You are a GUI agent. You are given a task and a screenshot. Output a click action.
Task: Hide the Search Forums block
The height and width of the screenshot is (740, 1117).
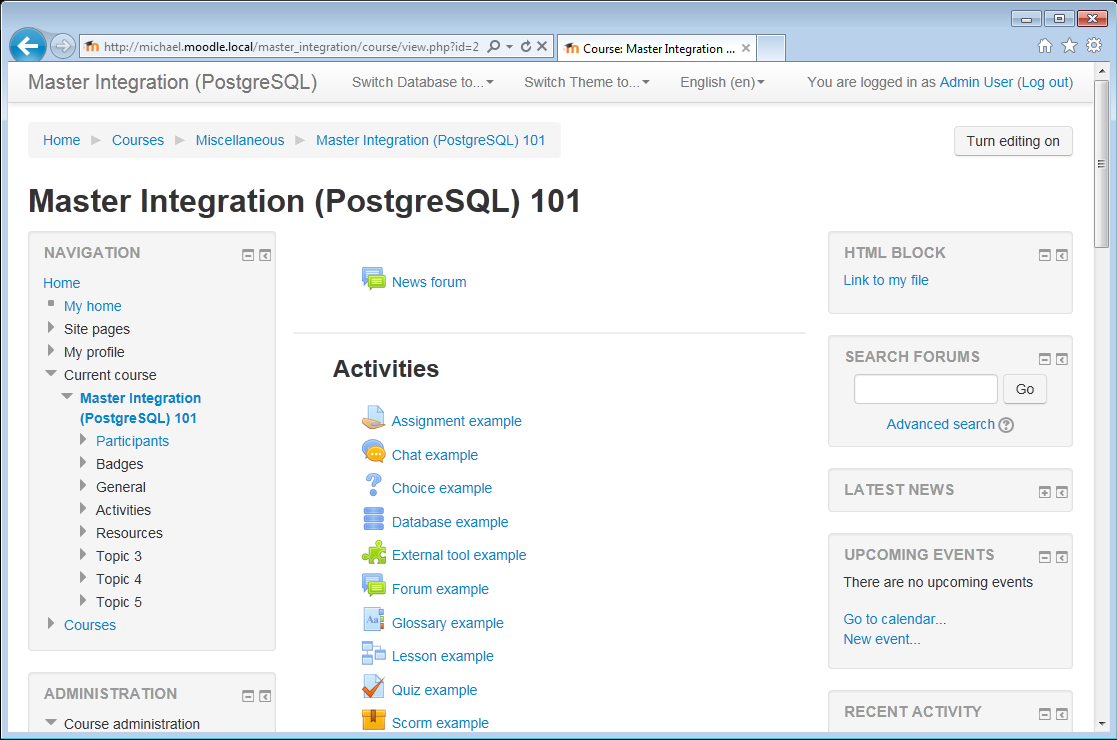pyautogui.click(x=1044, y=359)
